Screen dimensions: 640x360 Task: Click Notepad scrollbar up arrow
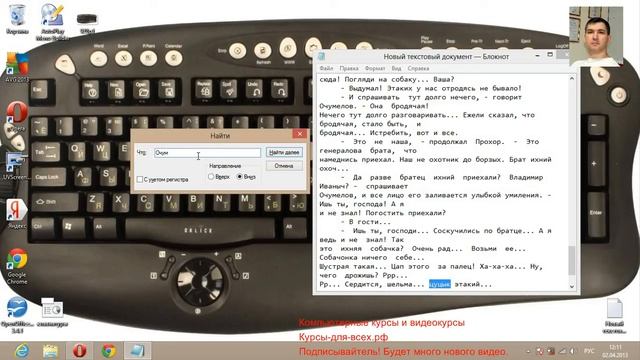click(x=571, y=79)
